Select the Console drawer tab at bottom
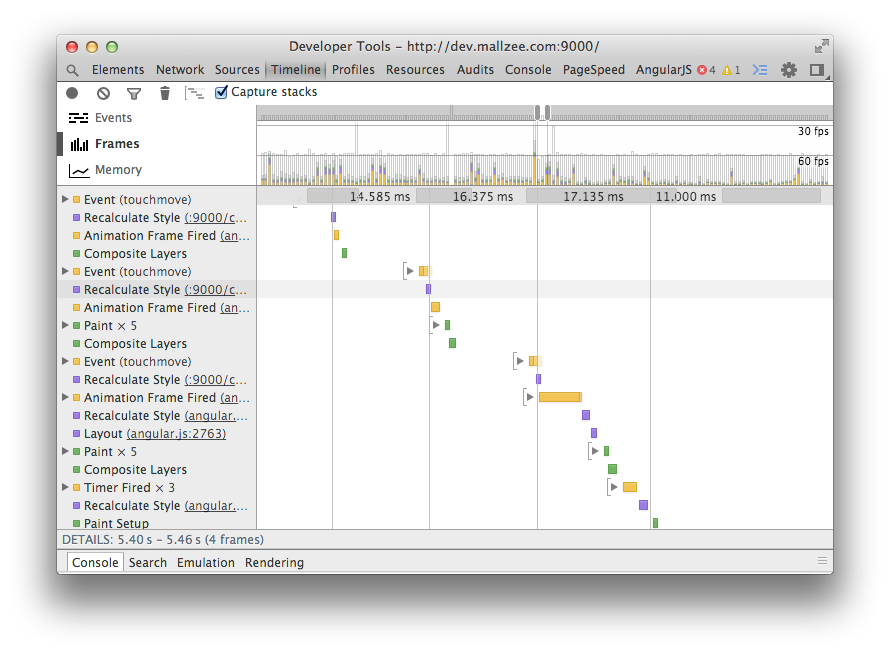 click(95, 562)
